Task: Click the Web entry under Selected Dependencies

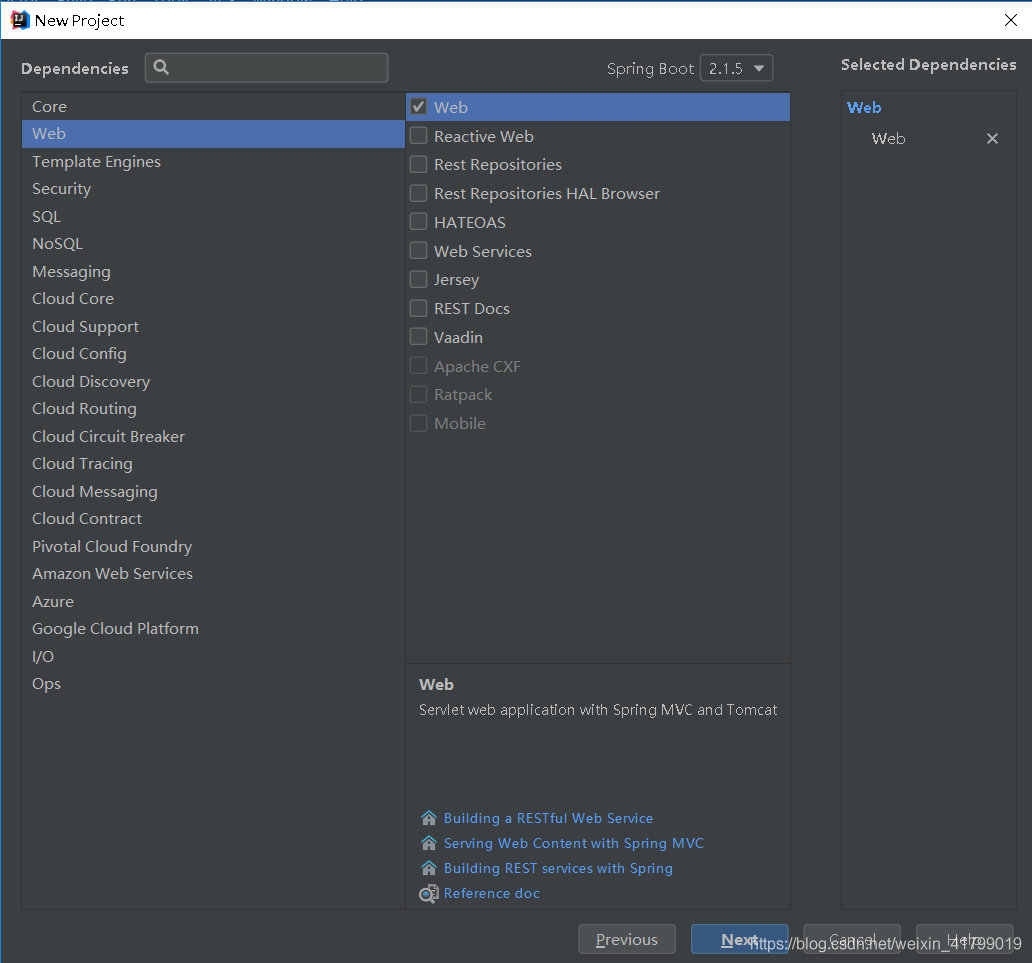Action: (x=889, y=138)
